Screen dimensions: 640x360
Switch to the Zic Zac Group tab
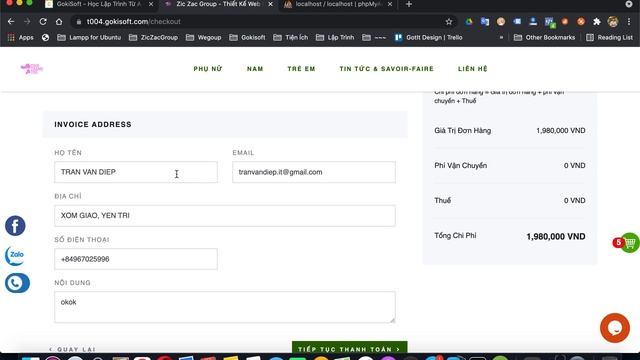coord(218,4)
